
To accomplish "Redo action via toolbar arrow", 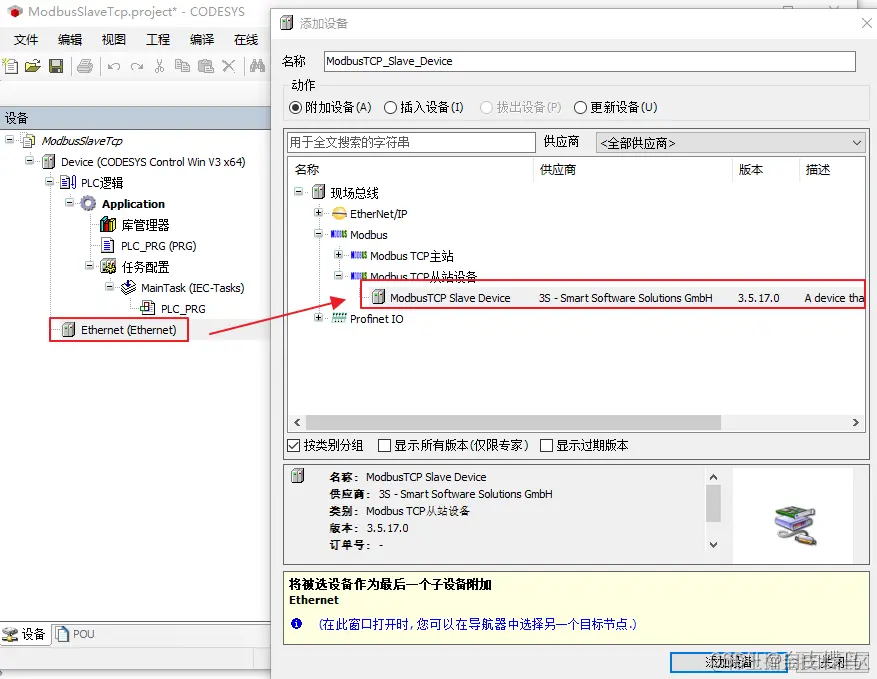I will (136, 67).
